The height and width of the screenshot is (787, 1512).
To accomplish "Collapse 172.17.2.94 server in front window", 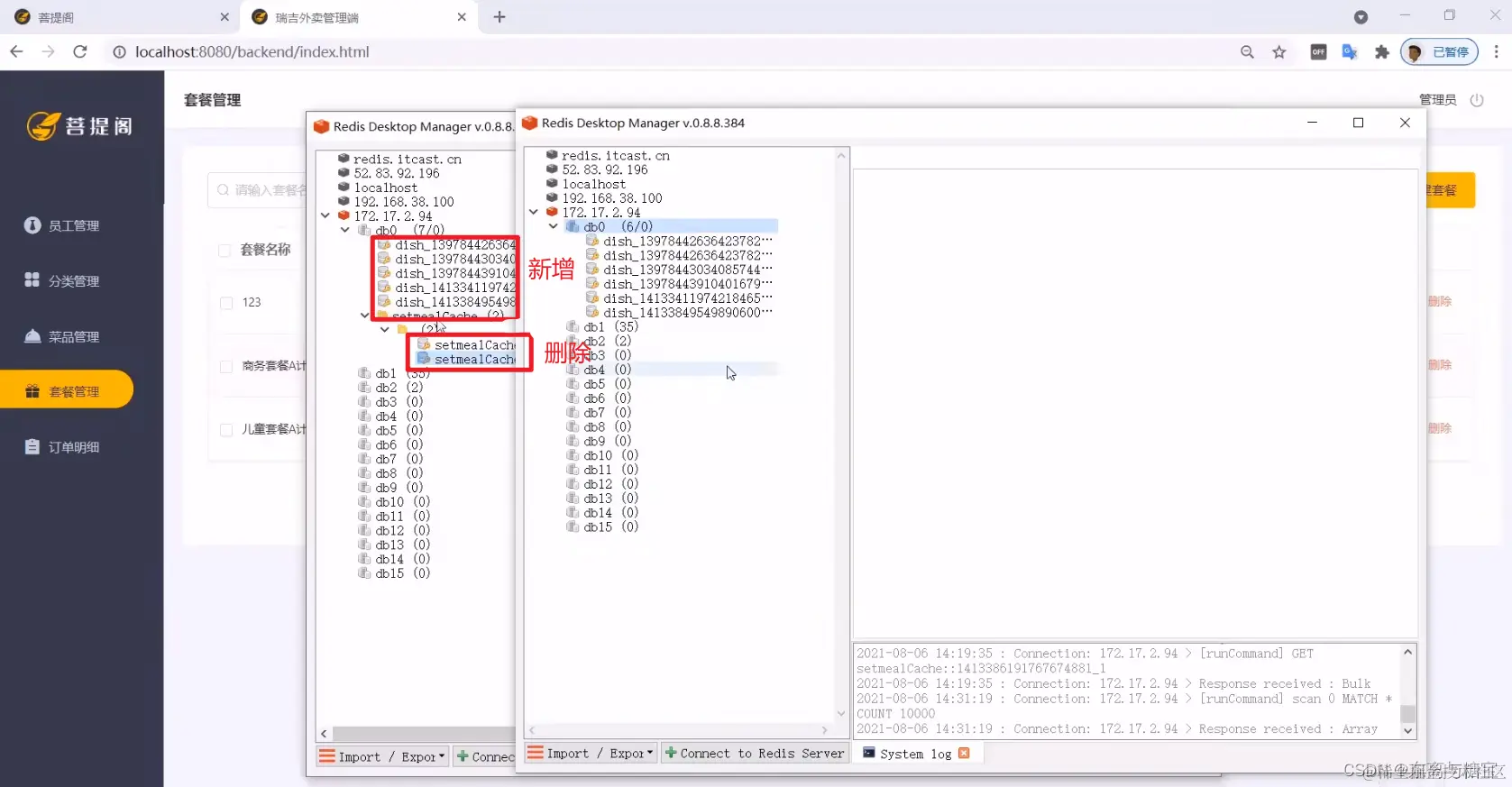I will tap(534, 213).
